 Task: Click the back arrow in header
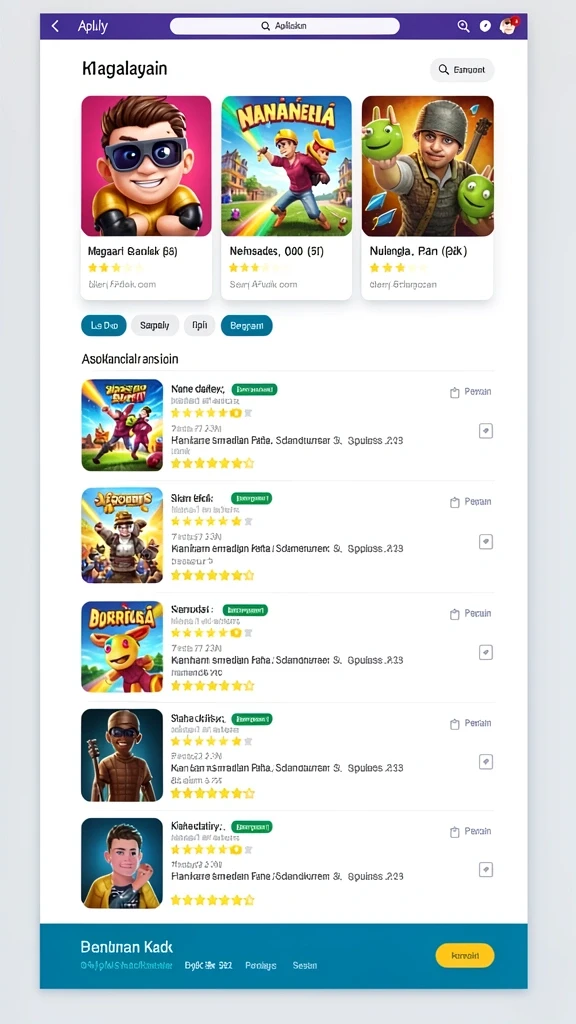[56, 26]
